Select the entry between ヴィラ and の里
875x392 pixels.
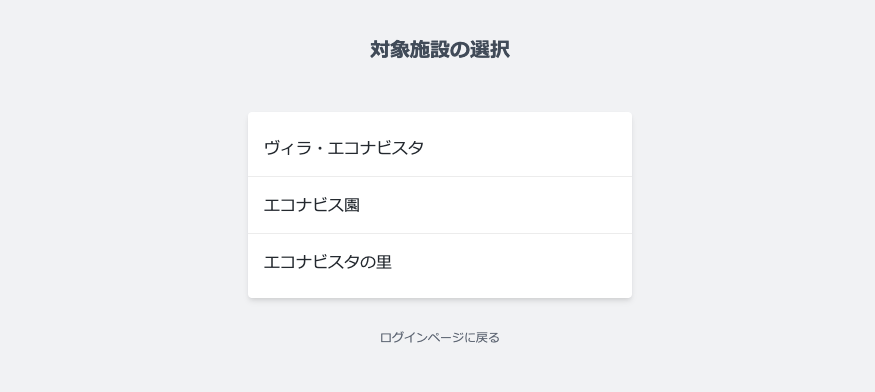pyautogui.click(x=440, y=205)
